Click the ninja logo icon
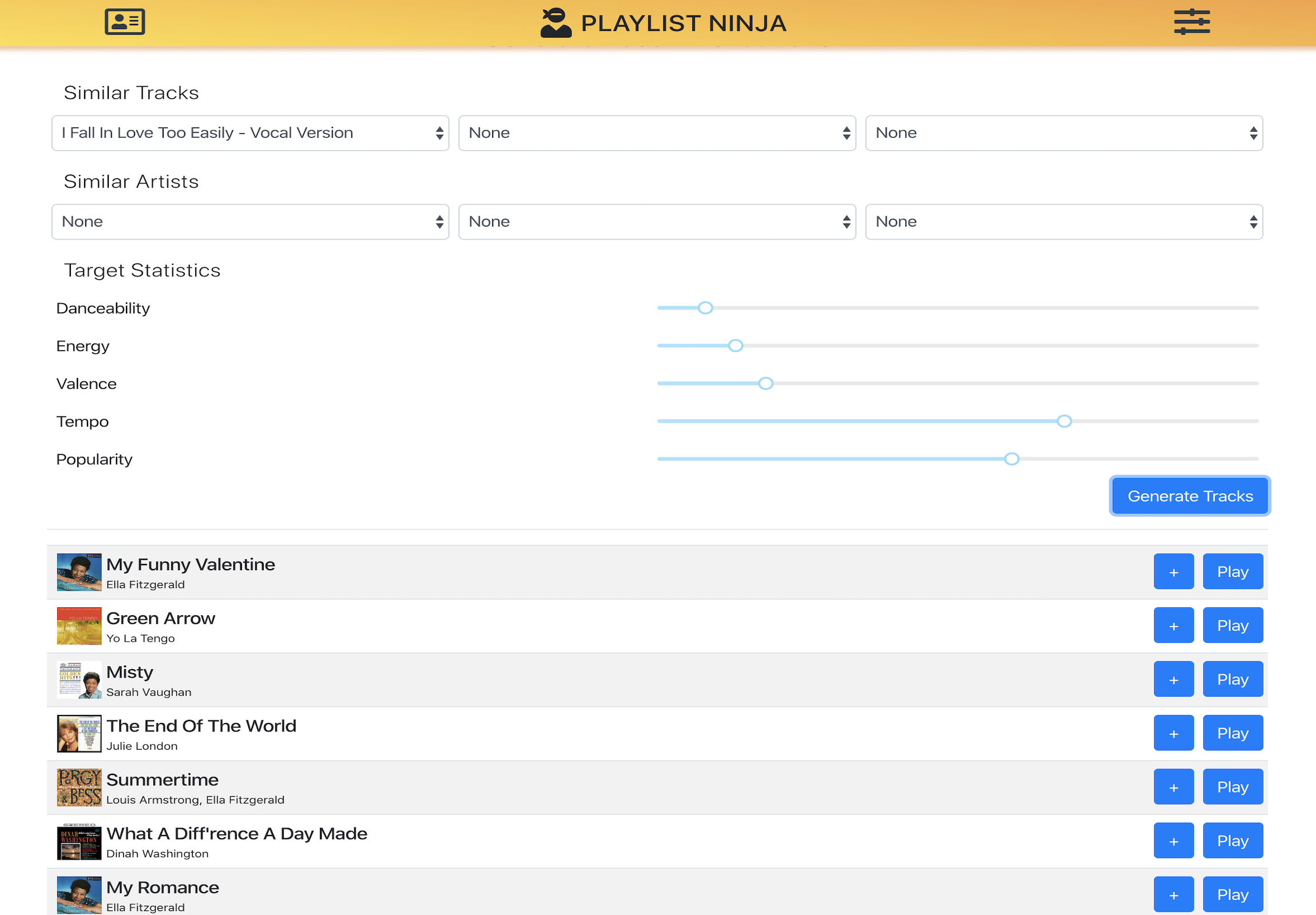Screen dimensions: 1316x915 point(556,23)
